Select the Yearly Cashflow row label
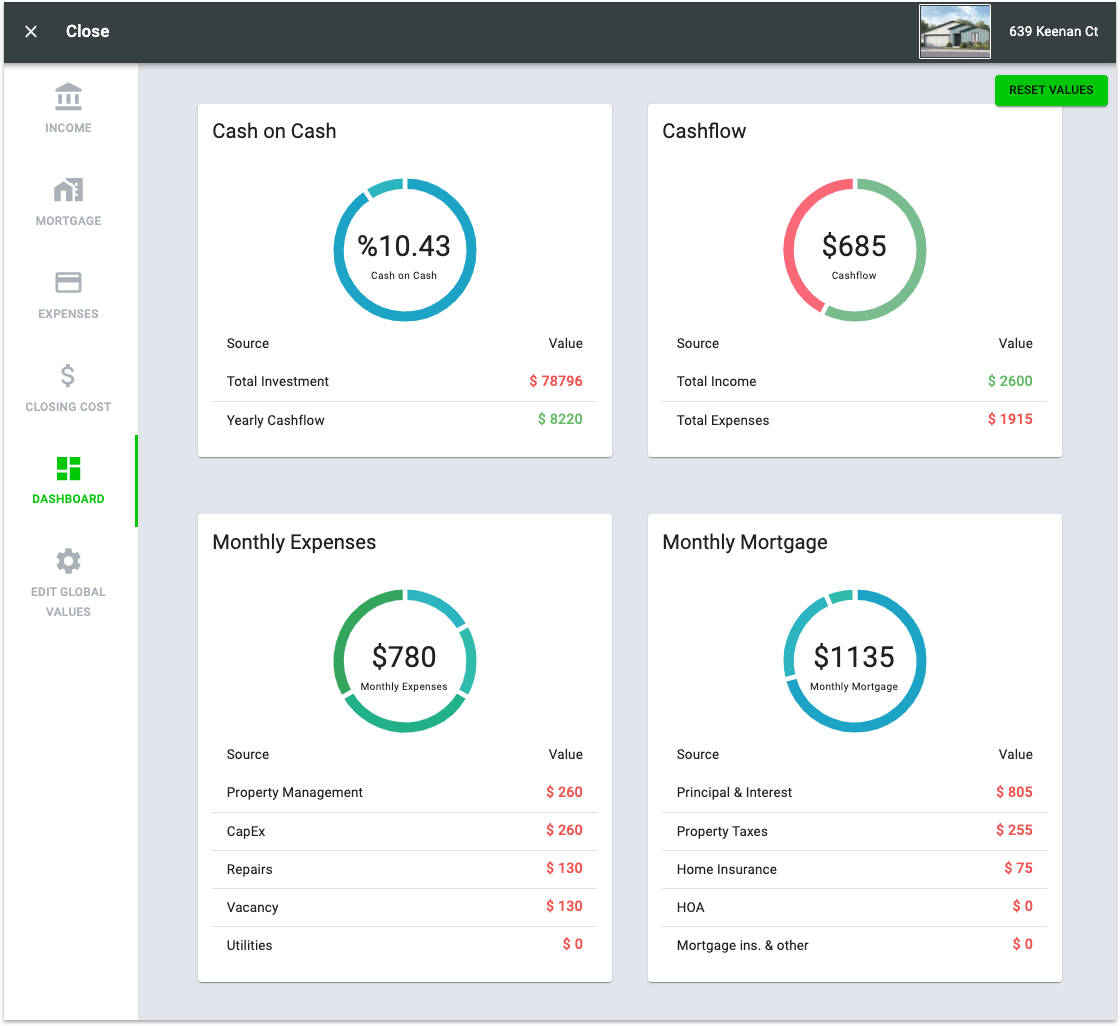1120x1026 pixels. 276,420
